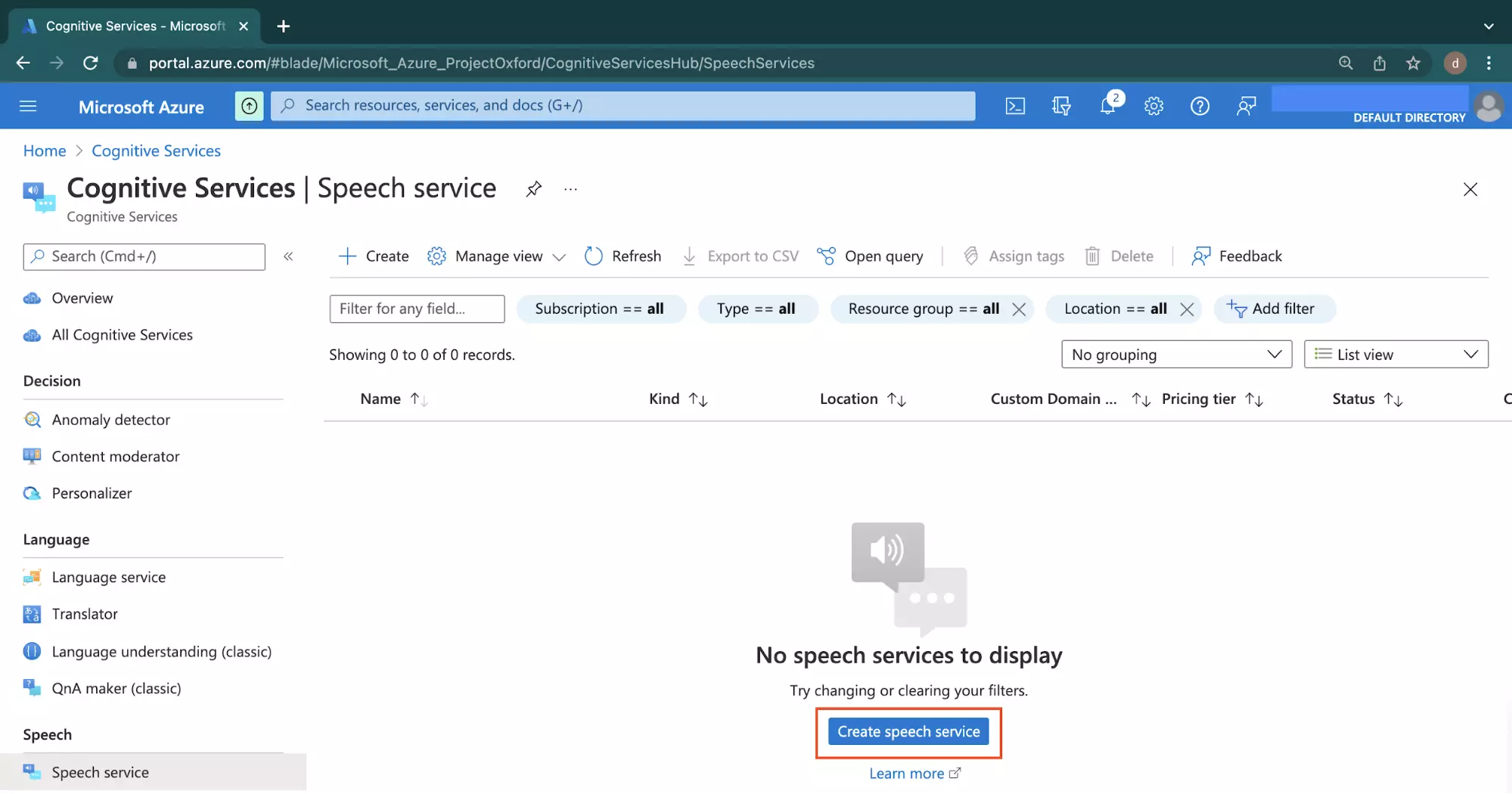Viewport: 1512px width, 794px height.
Task: Open the Resource group == all filter
Action: pos(923,309)
